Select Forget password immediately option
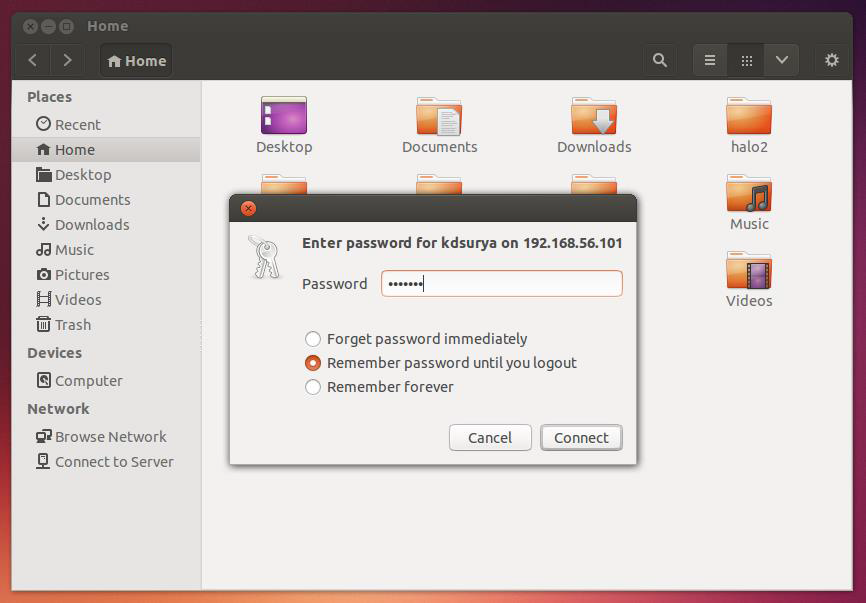The width and height of the screenshot is (866, 603). (x=314, y=339)
